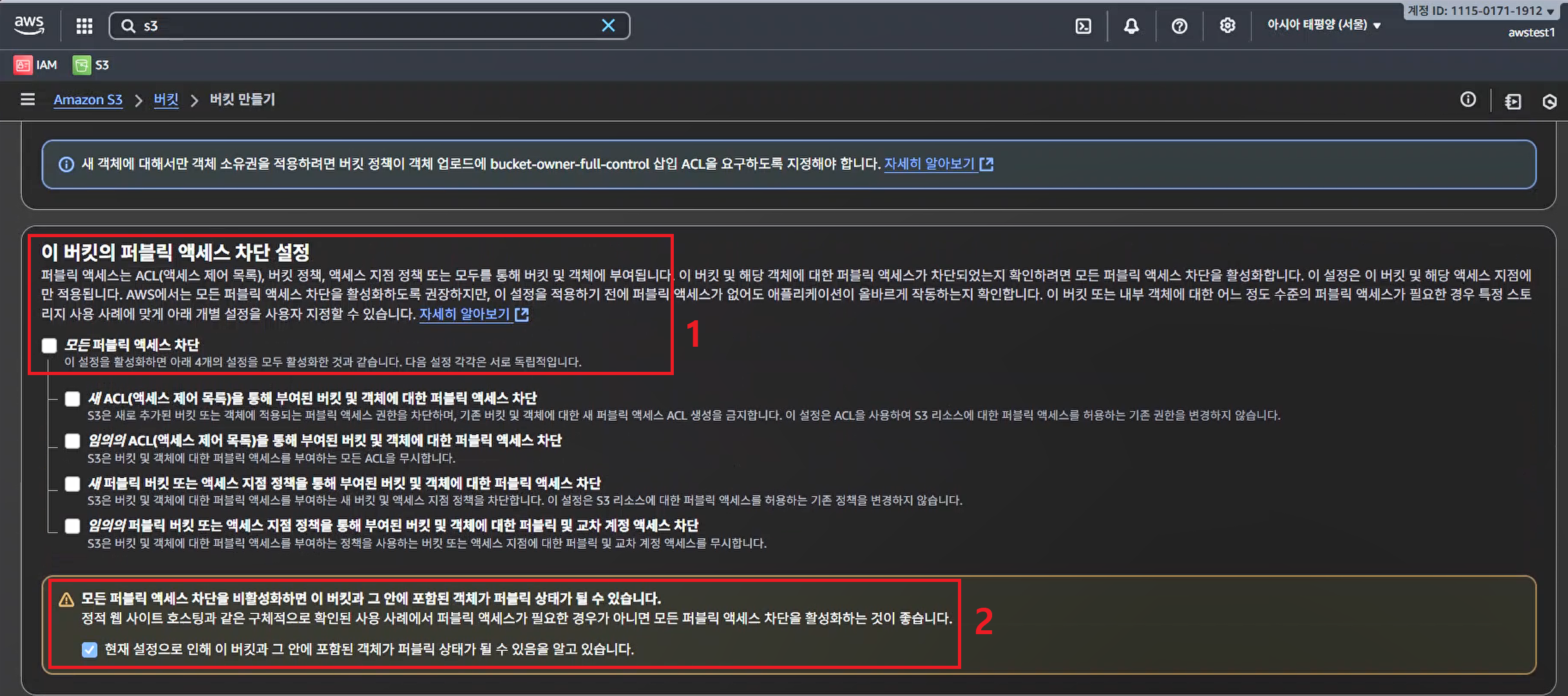Check '새 ACL' public access block checkbox
The image size is (1568, 696).
pyautogui.click(x=72, y=399)
